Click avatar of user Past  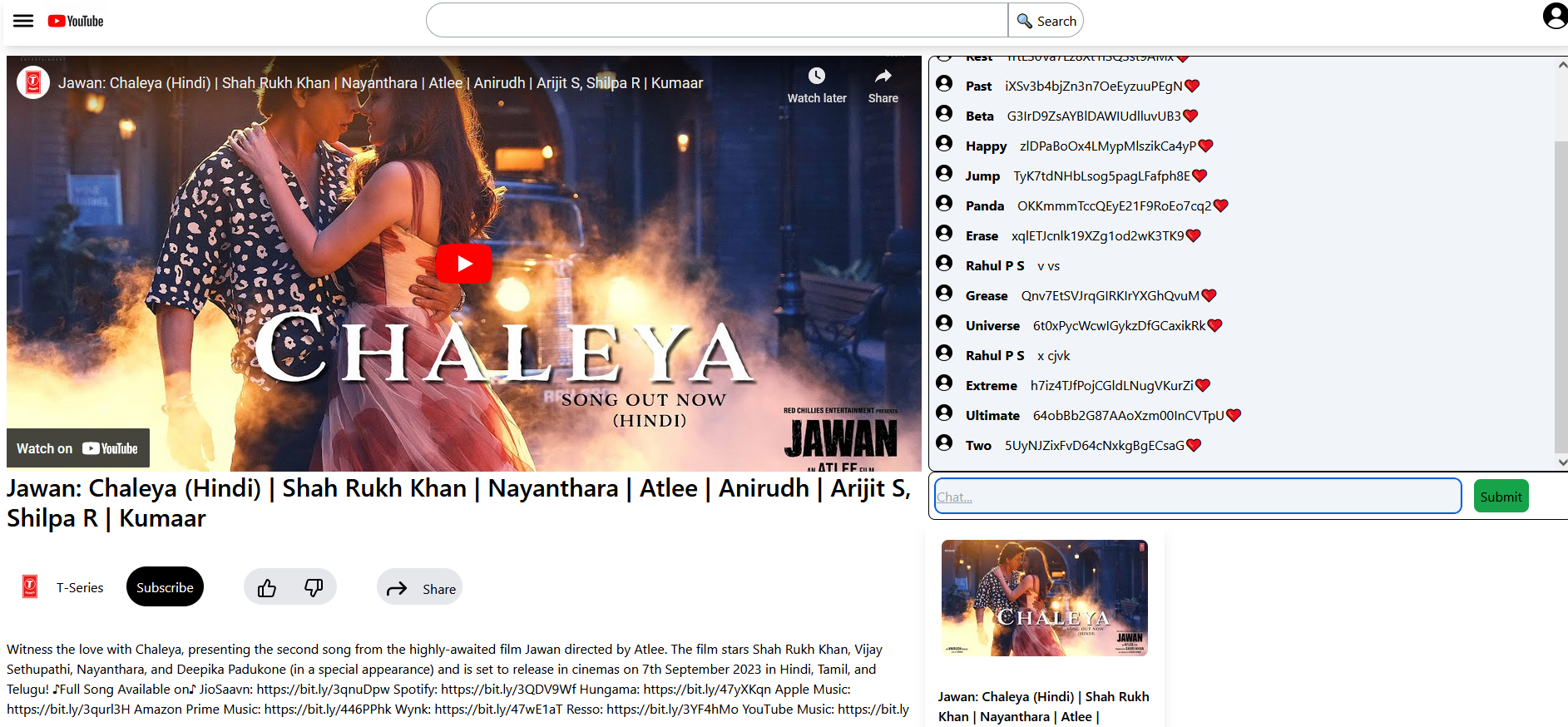(x=944, y=84)
